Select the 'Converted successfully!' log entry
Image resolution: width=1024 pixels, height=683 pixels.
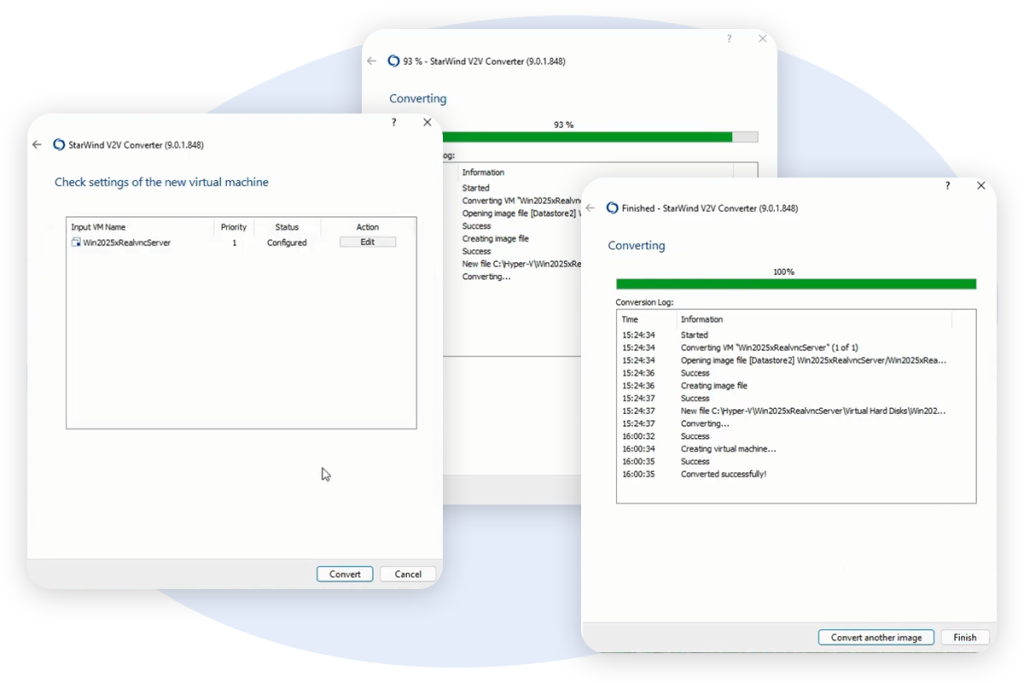tap(723, 474)
